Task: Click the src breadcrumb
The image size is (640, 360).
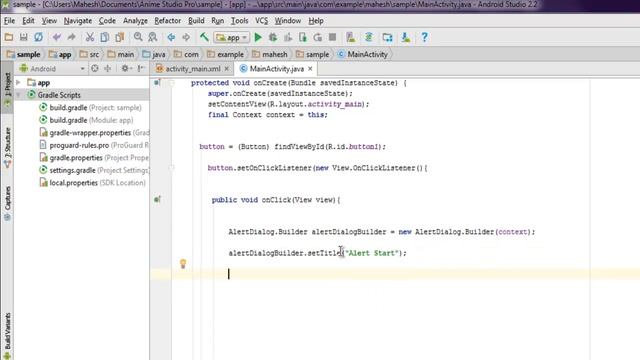Action: [x=89, y=54]
